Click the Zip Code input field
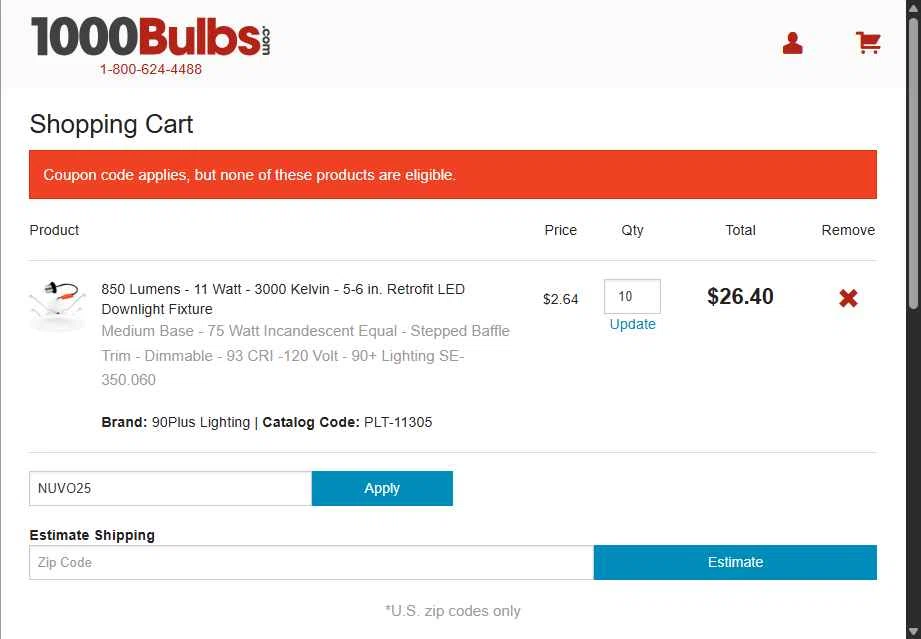Image resolution: width=921 pixels, height=639 pixels. click(x=311, y=563)
